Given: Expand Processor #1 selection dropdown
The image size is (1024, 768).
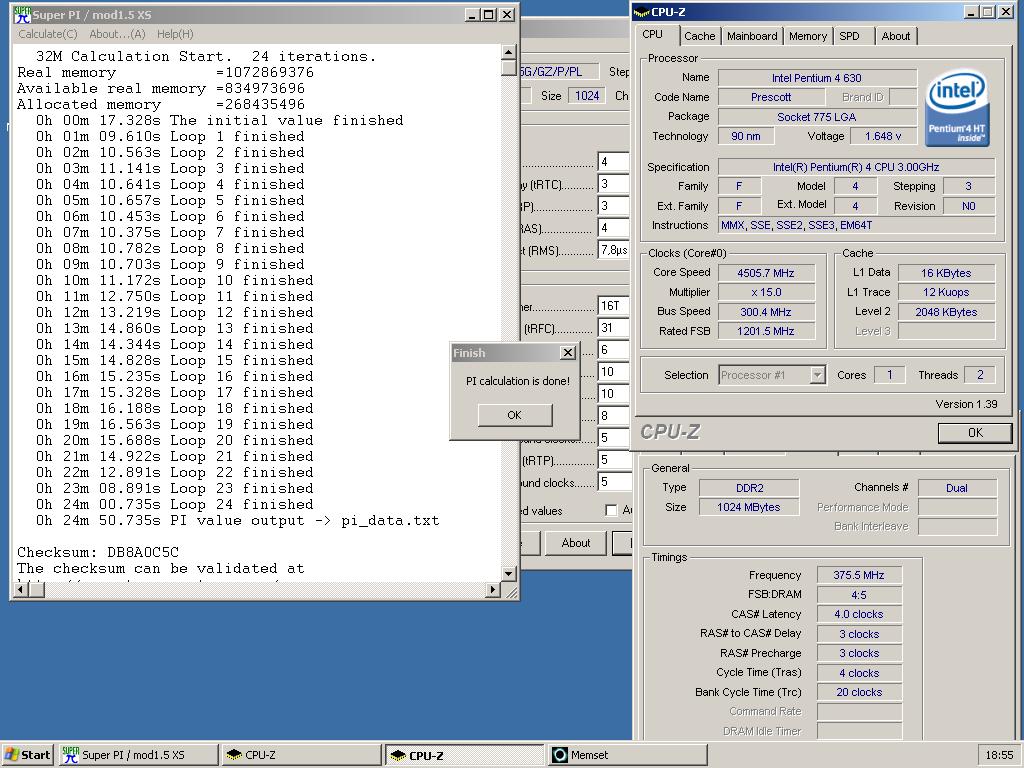Looking at the screenshot, I should [817, 375].
